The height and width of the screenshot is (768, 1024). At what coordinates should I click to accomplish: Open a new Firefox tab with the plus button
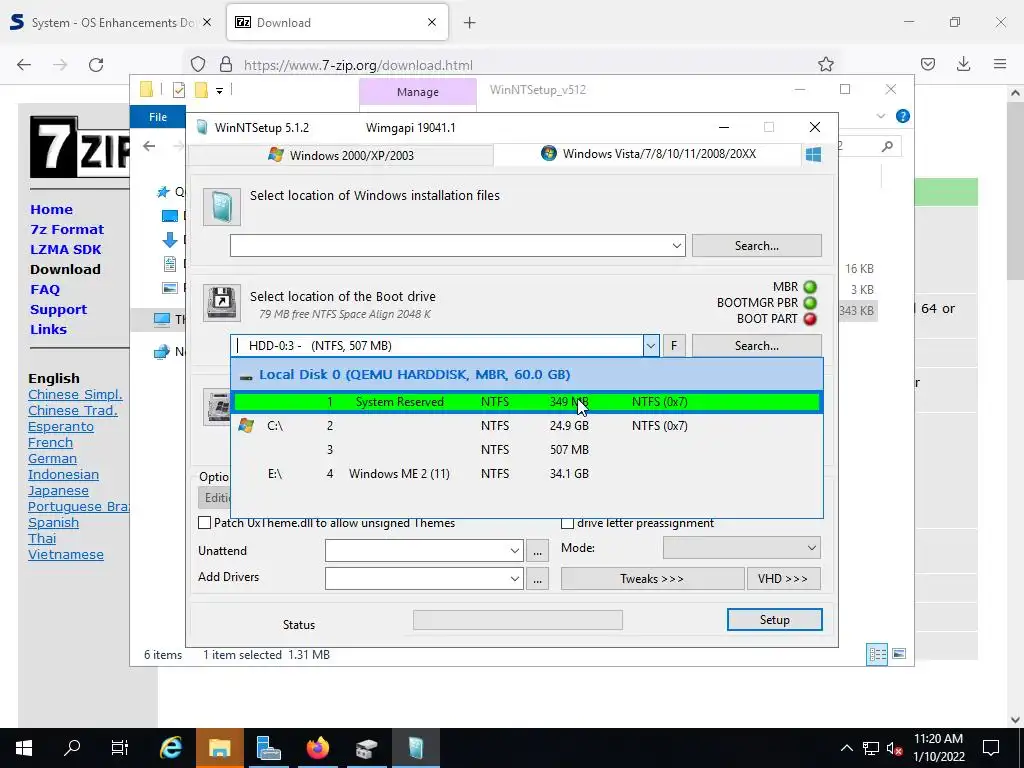coord(470,23)
